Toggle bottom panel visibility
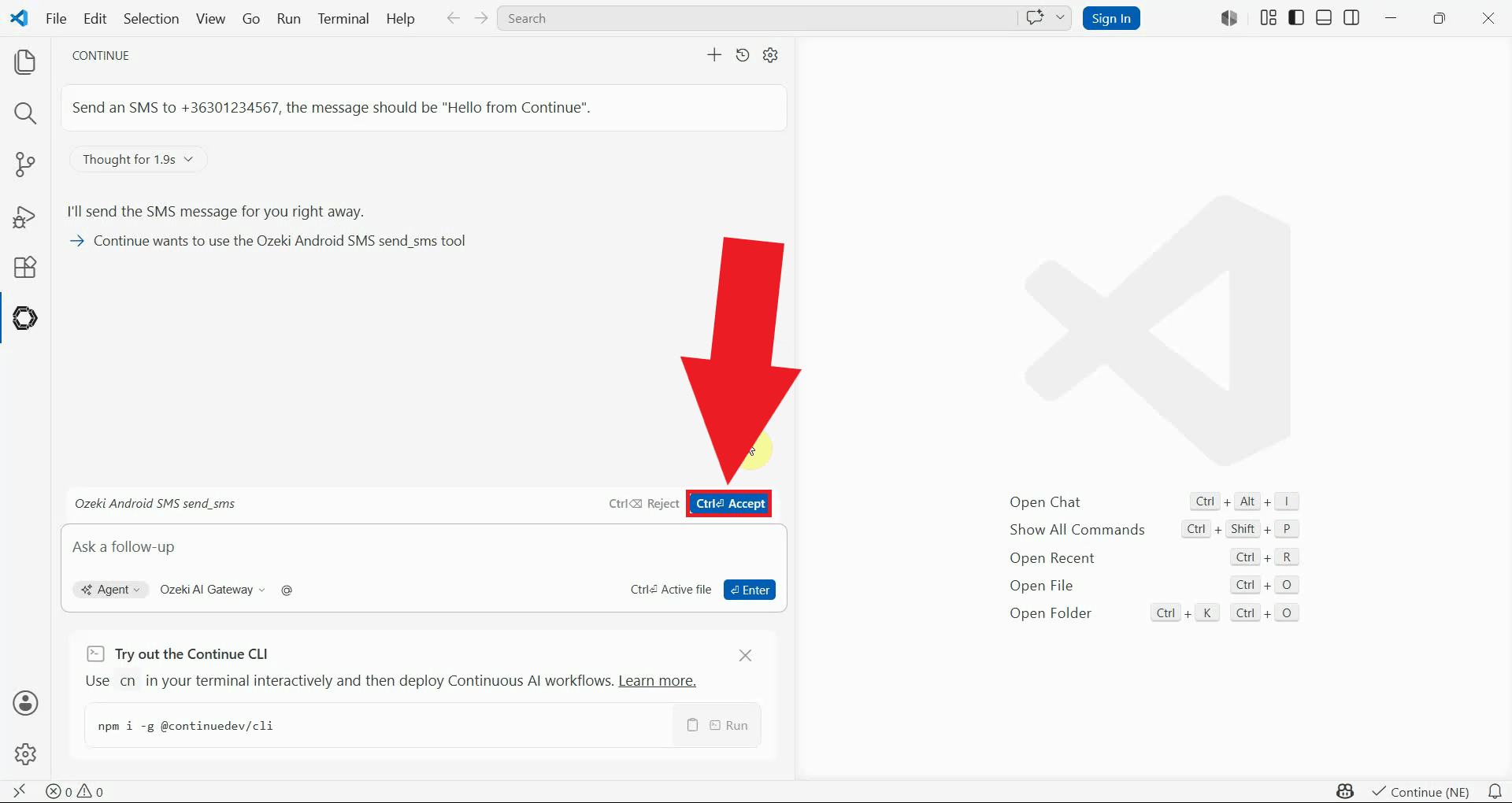1512x803 pixels. (1324, 18)
